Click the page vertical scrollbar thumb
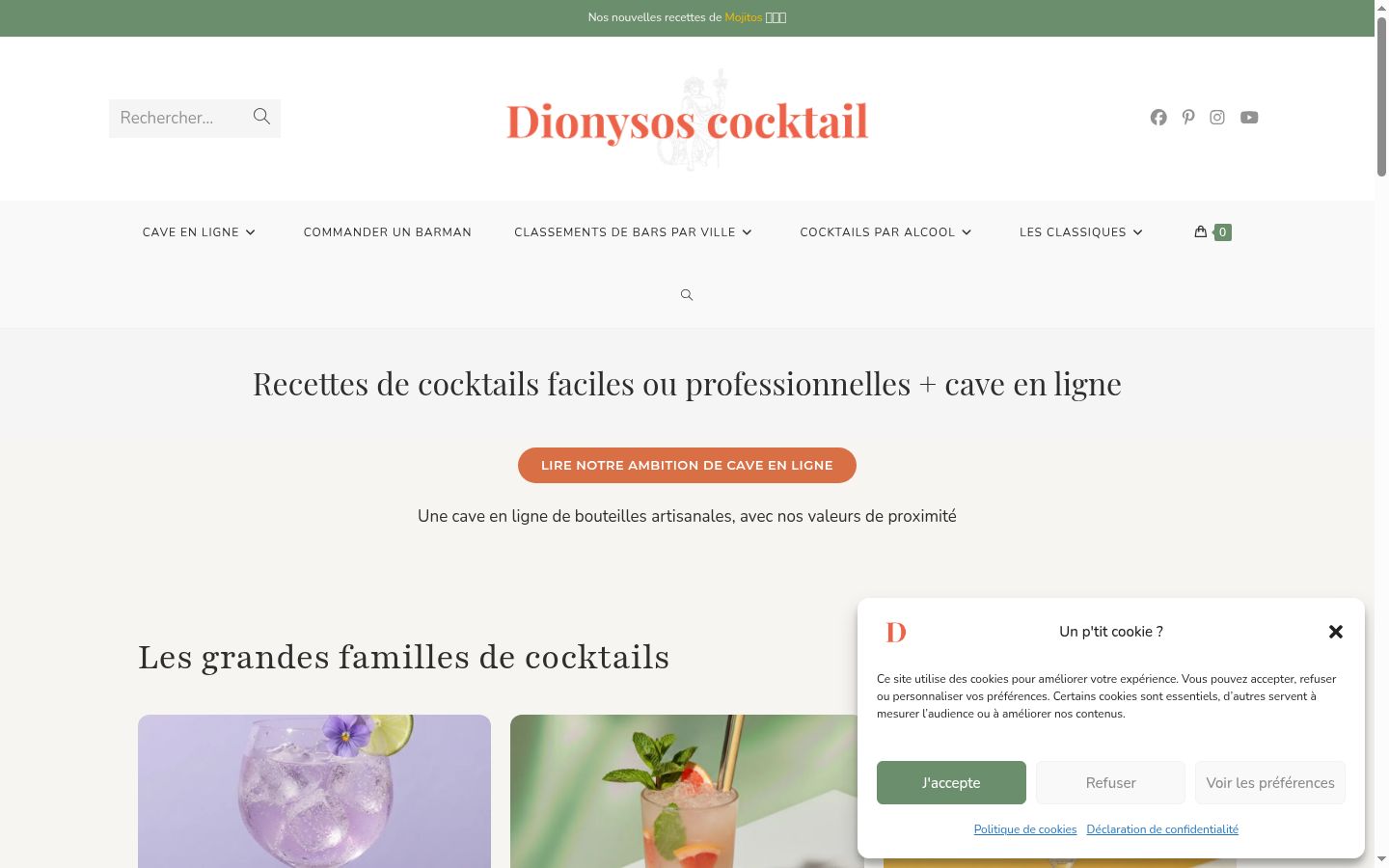Screen dimensions: 1389x868 [1381, 96]
